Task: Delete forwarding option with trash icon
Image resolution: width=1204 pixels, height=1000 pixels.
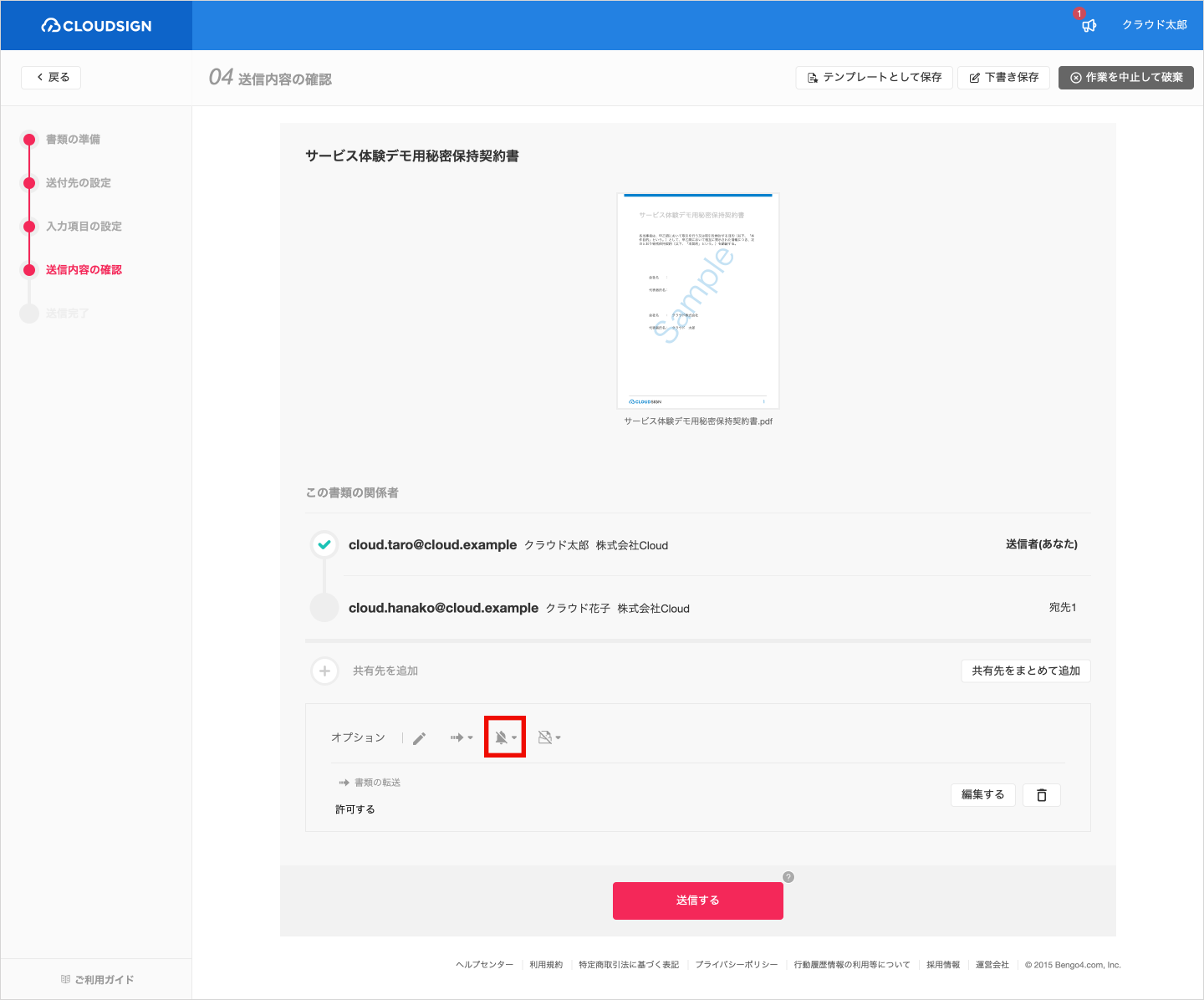Action: pyautogui.click(x=1042, y=795)
